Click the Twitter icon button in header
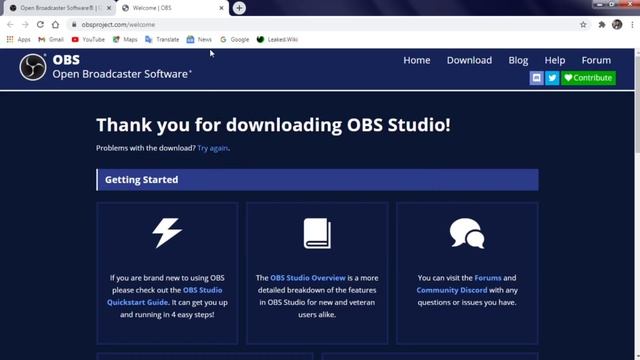Screen dimensions: 640x360 click(552, 78)
